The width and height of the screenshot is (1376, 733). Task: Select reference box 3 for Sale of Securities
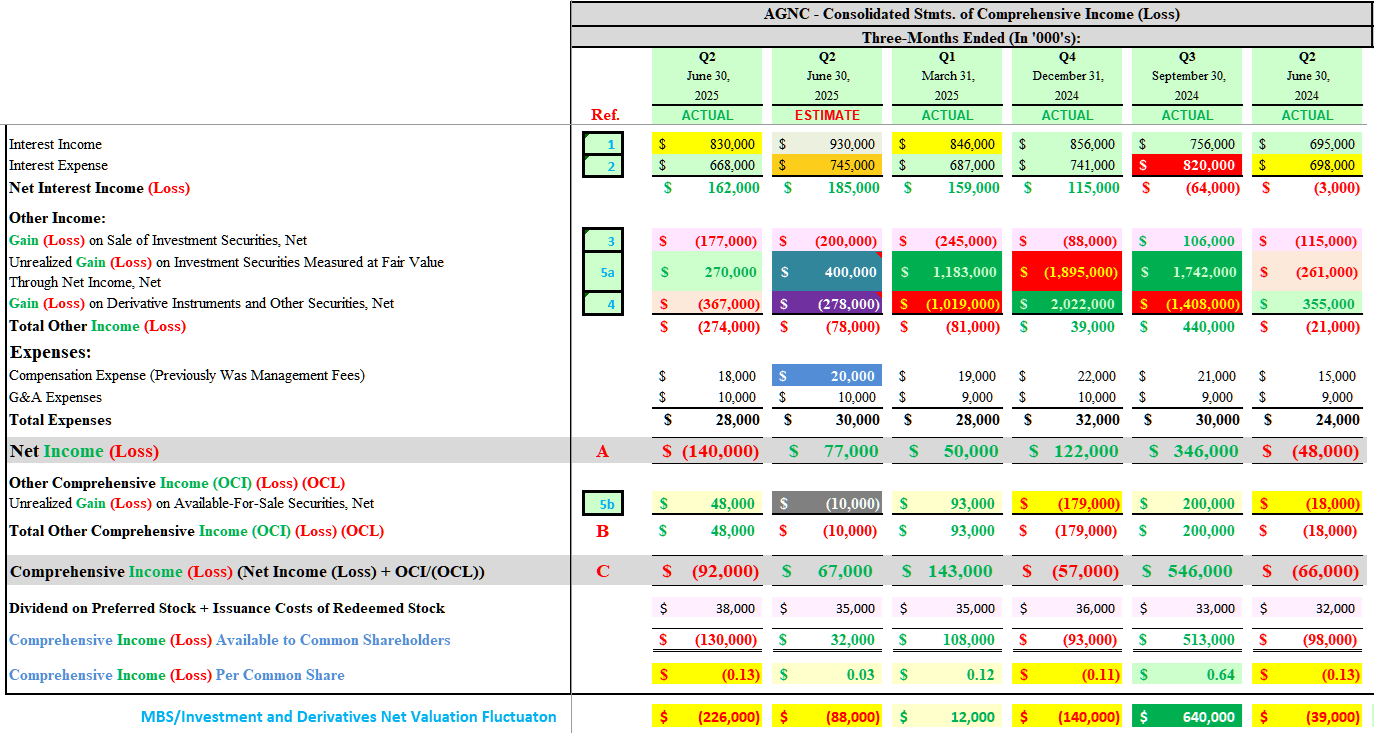[x=603, y=240]
